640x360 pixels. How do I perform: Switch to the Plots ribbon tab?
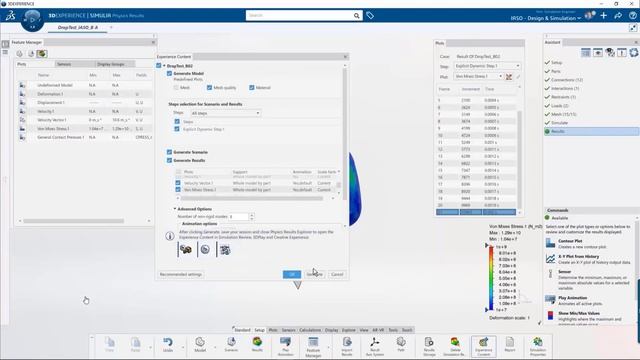tap(273, 330)
